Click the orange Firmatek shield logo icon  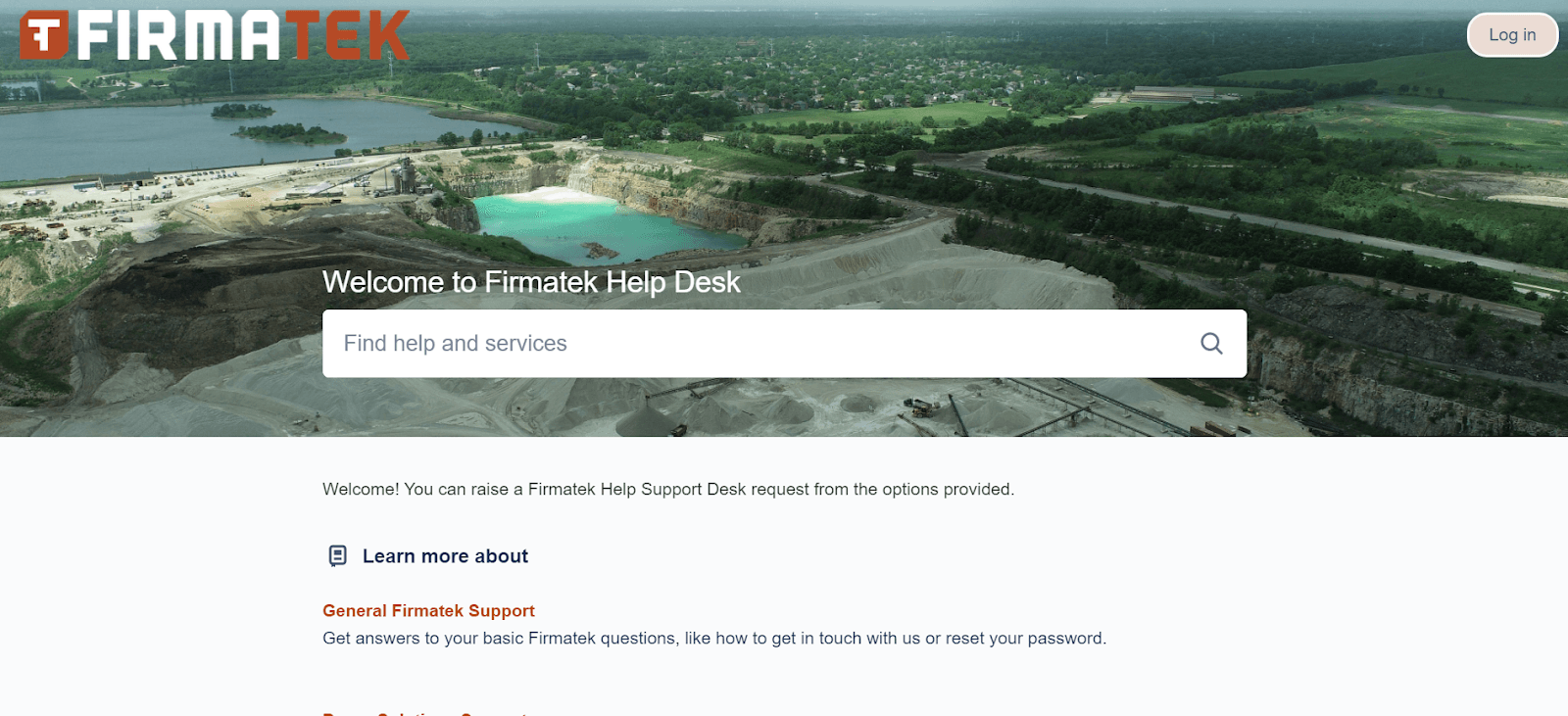(x=44, y=35)
